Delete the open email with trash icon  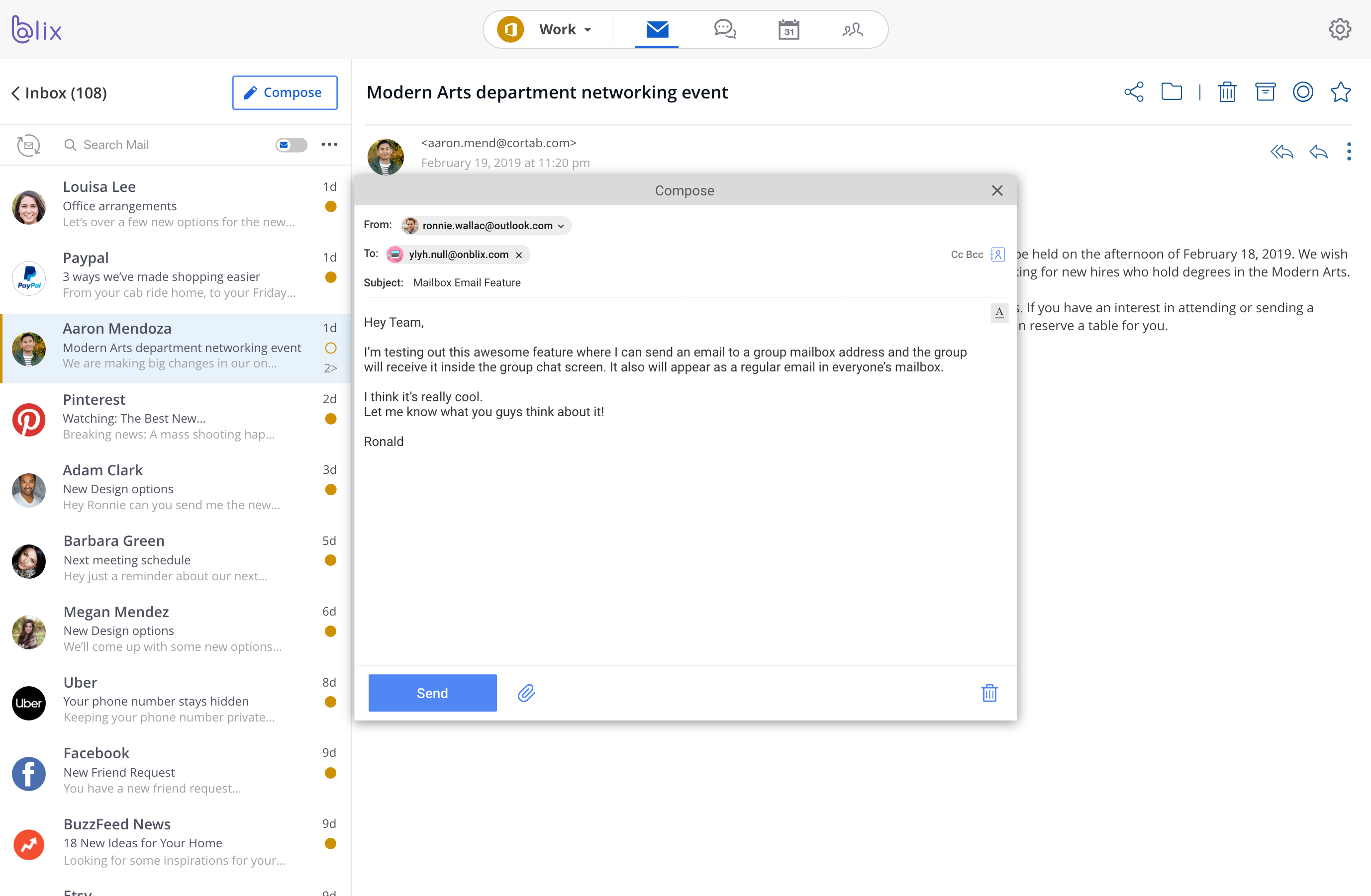click(x=1227, y=92)
